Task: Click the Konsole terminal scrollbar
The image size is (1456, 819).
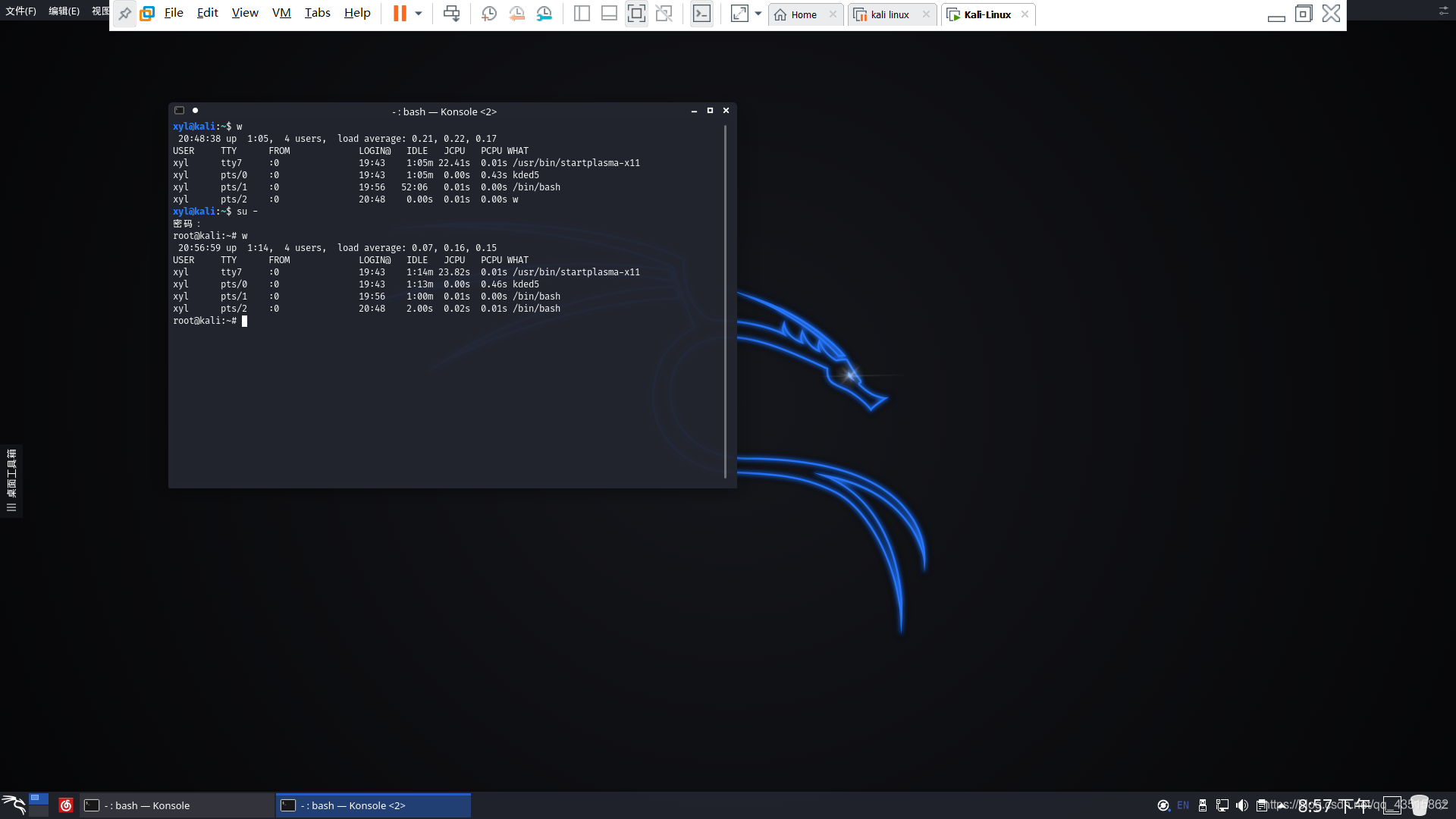Action: click(x=726, y=301)
